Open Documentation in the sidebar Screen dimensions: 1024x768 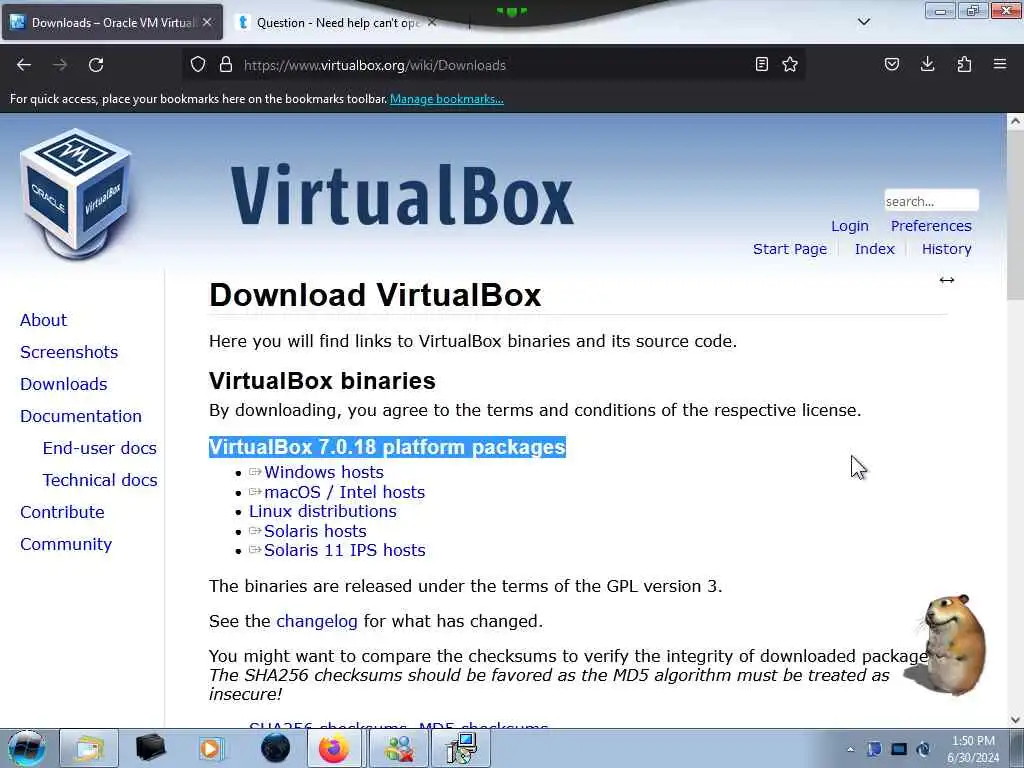coord(80,416)
